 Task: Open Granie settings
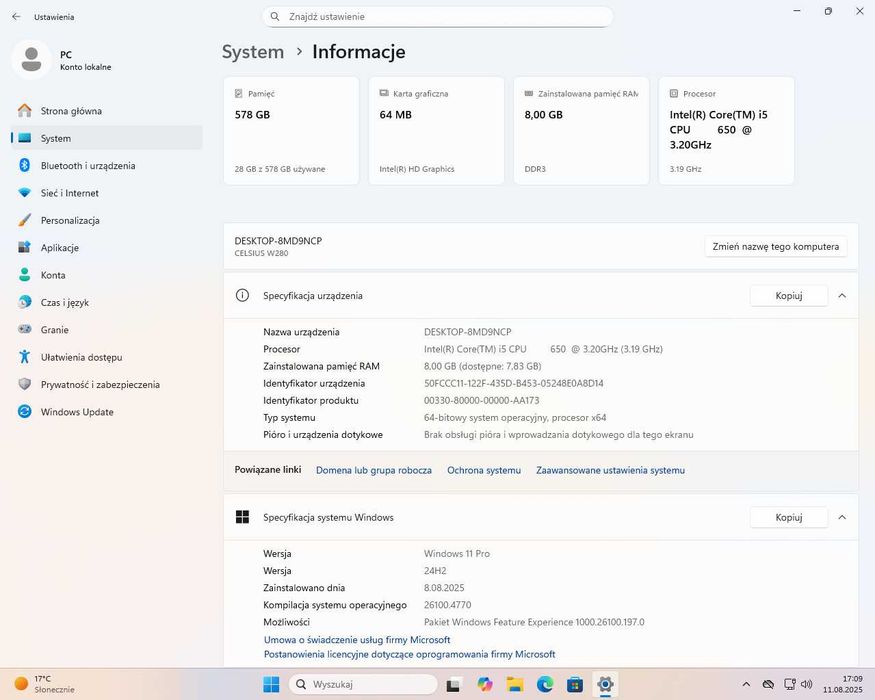tap(107, 330)
